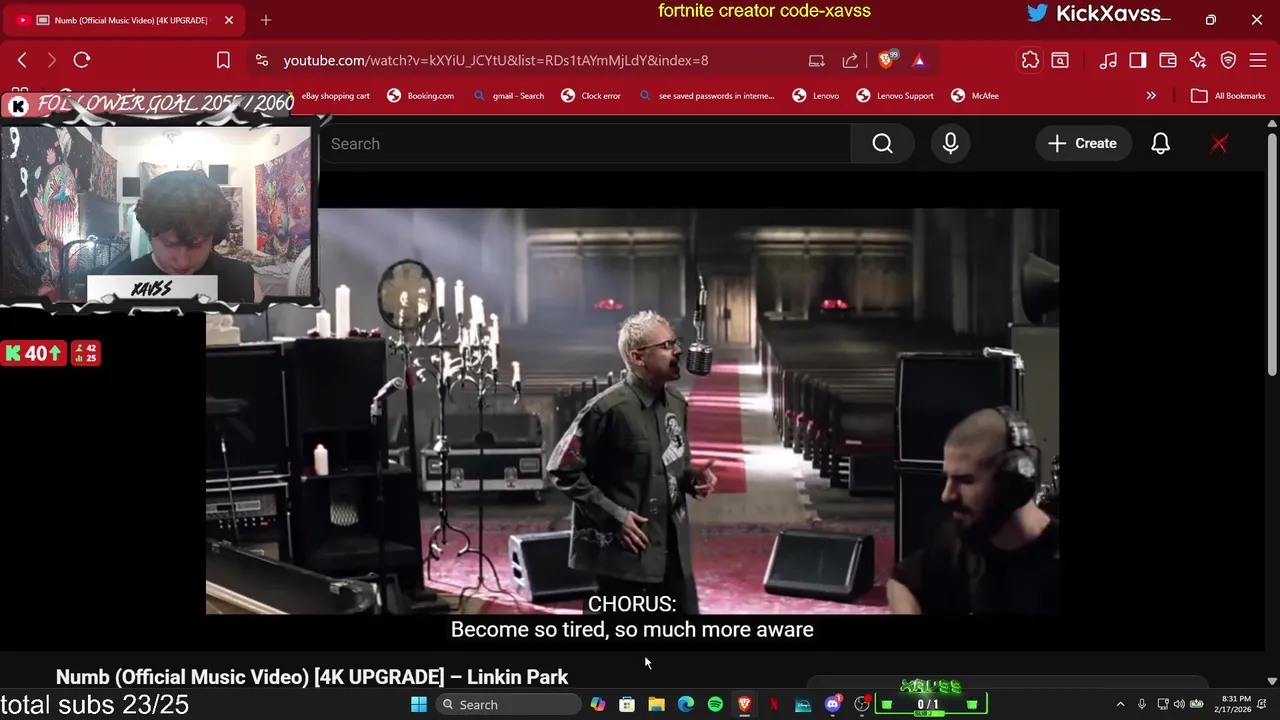The image size is (1280, 720).
Task: Click the install app icon in address bar
Action: (817, 60)
